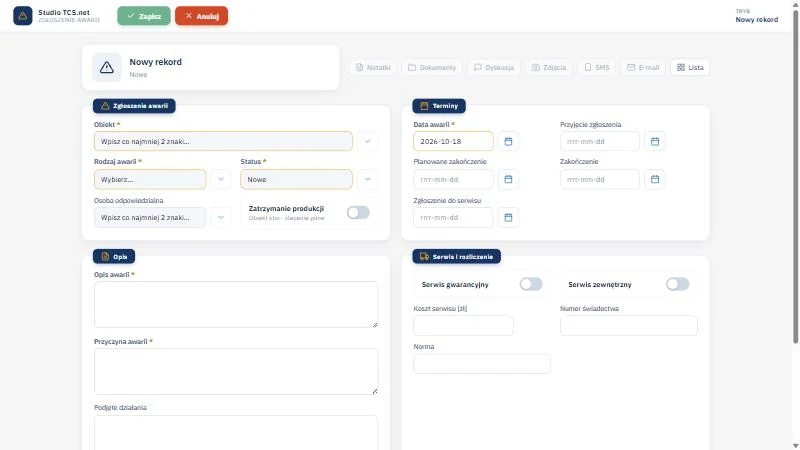Click the Terminy section badge
This screenshot has width=800, height=450.
click(x=439, y=106)
